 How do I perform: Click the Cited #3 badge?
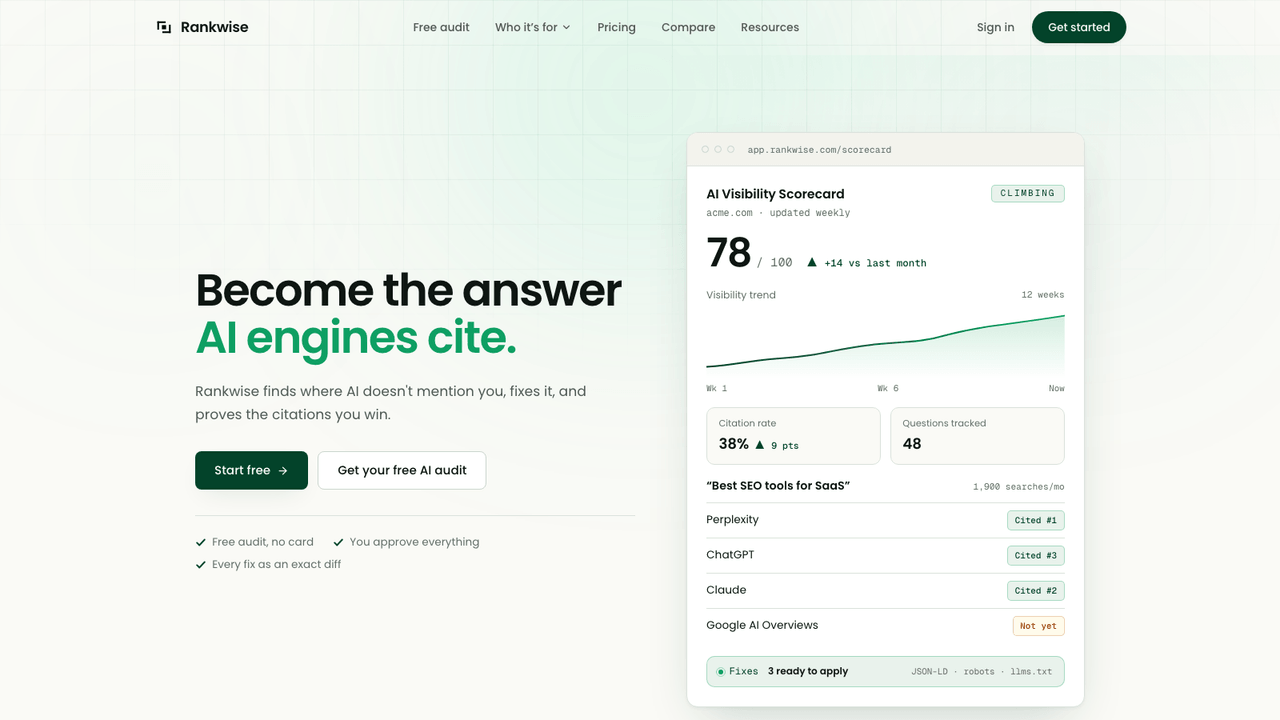click(1035, 555)
